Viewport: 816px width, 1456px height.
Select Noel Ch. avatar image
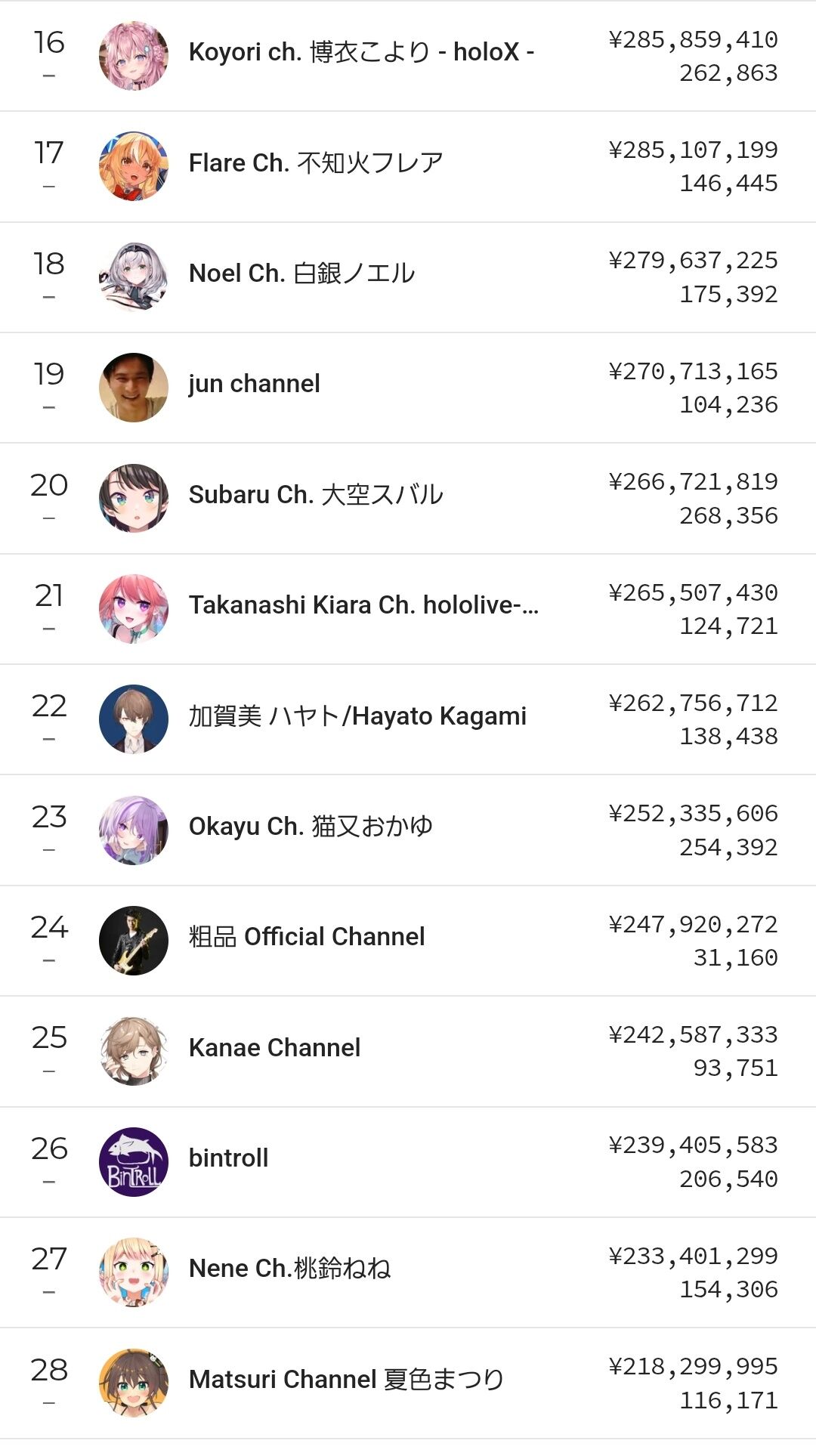pos(134,277)
